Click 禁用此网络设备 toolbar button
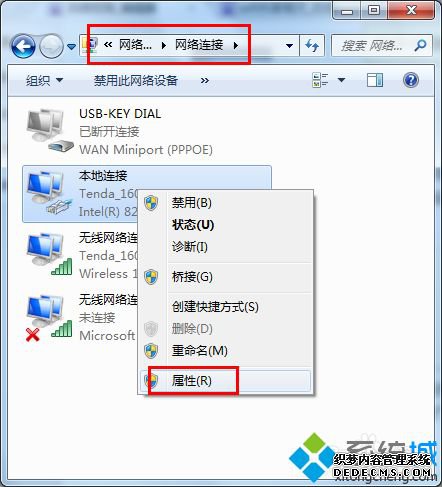This screenshot has height=487, width=442. (136, 80)
